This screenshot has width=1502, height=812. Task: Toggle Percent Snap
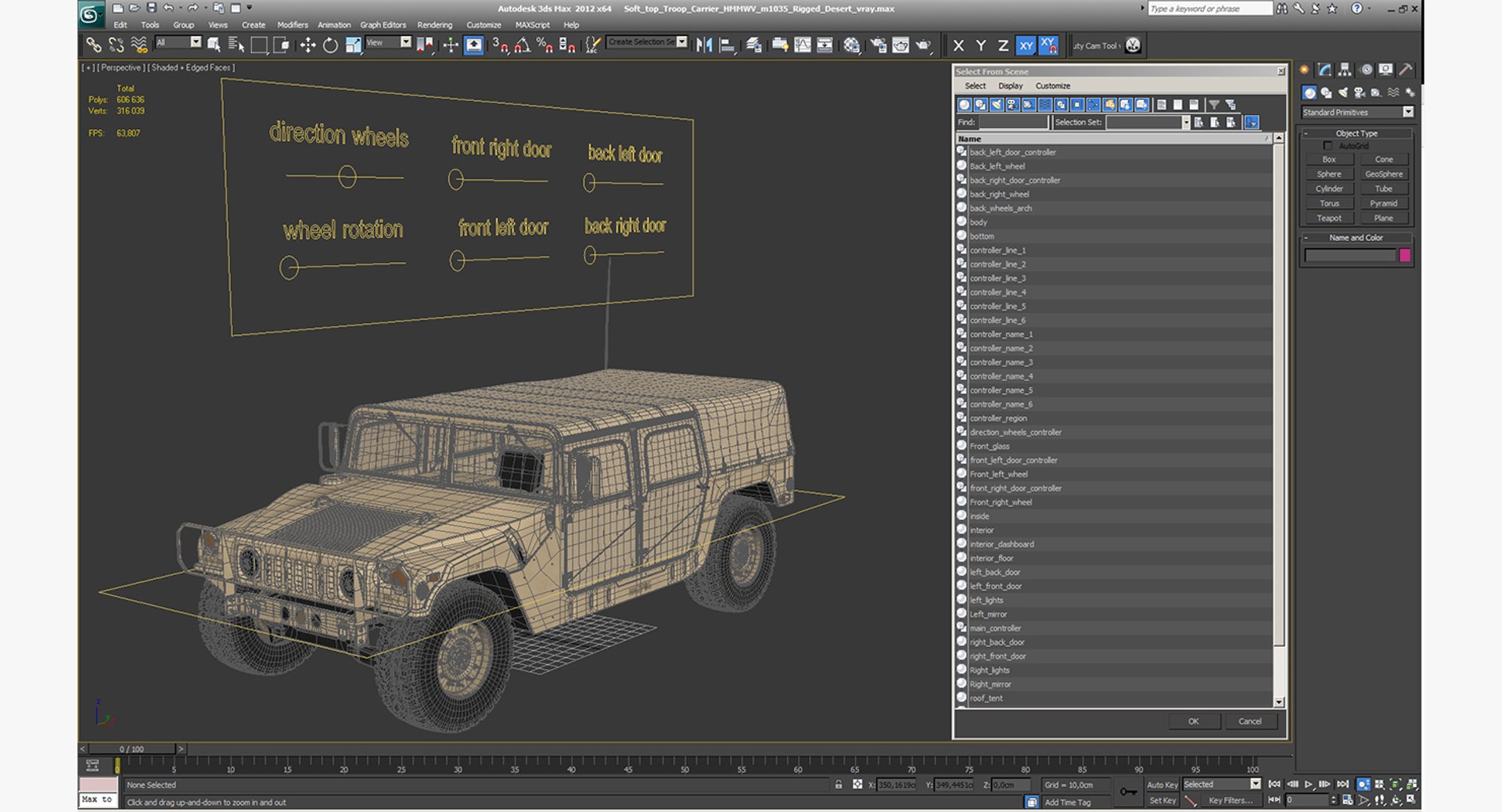tap(544, 45)
